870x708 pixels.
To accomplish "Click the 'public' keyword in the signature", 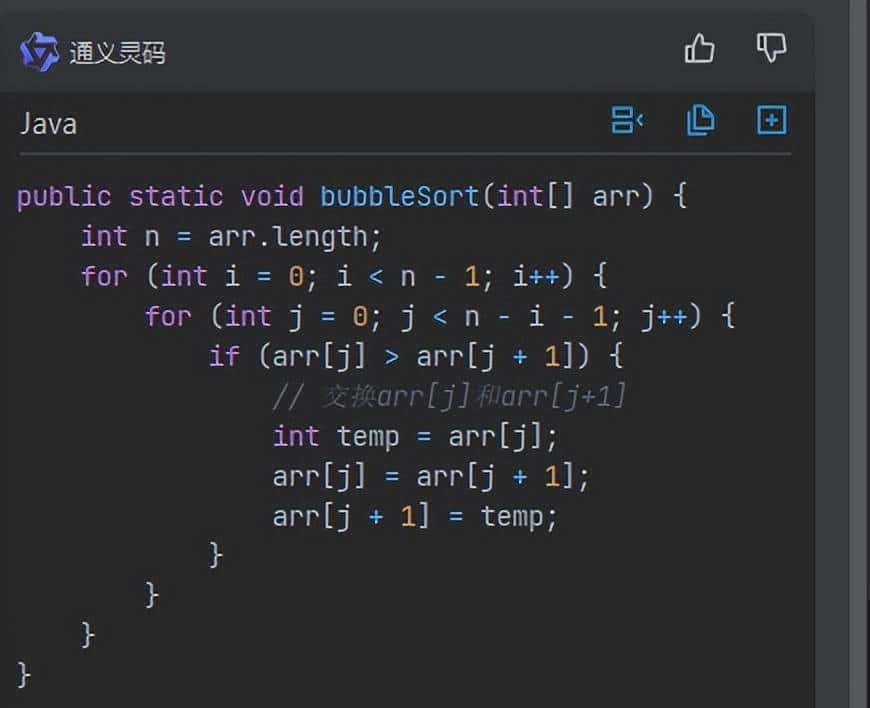I will 64,195.
